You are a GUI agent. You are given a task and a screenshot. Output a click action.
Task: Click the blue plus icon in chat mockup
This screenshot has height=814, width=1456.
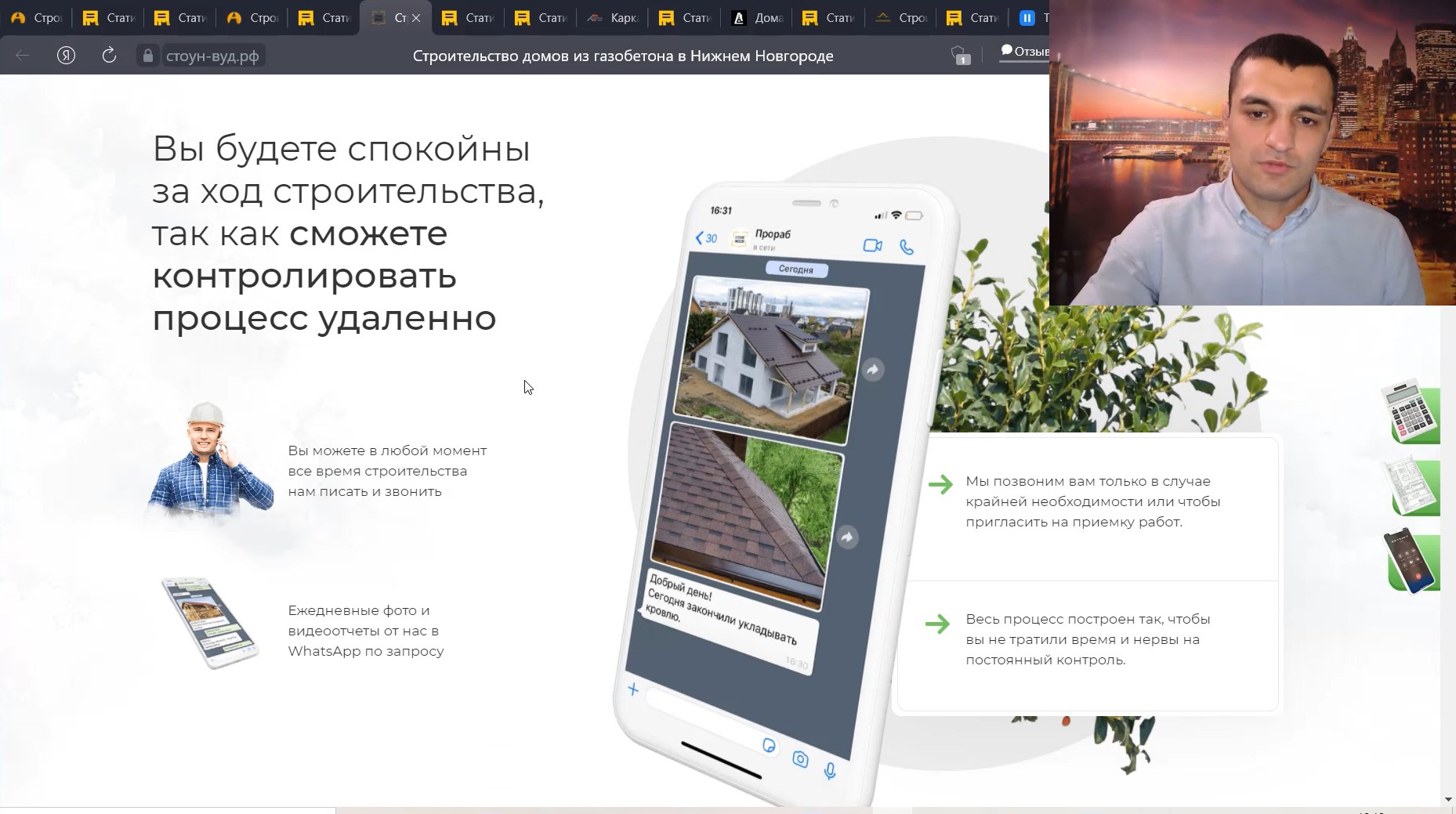coord(633,689)
